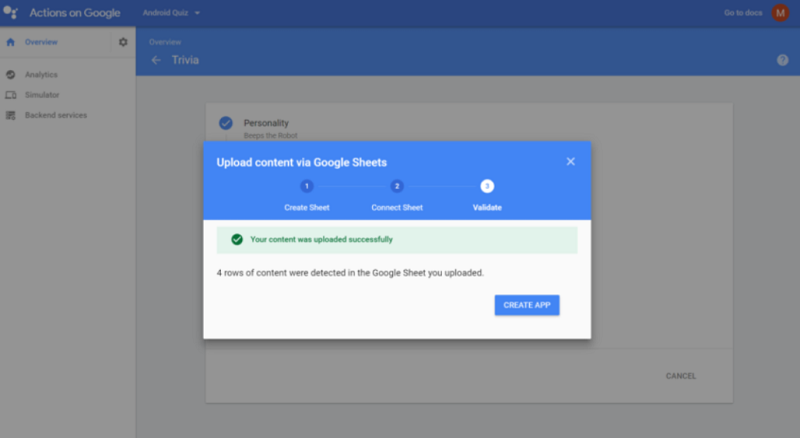
Task: Open the Go to docs link
Action: point(743,13)
